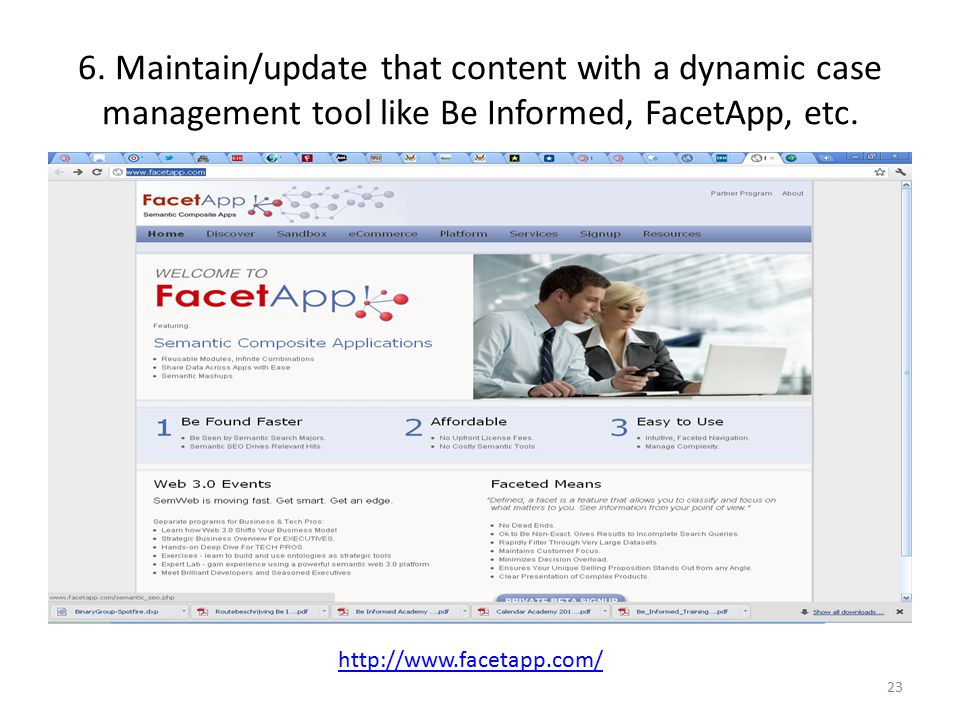This screenshot has width=960, height=720.
Task: Expand Be Informed Academy download options arrow
Action: (465, 612)
